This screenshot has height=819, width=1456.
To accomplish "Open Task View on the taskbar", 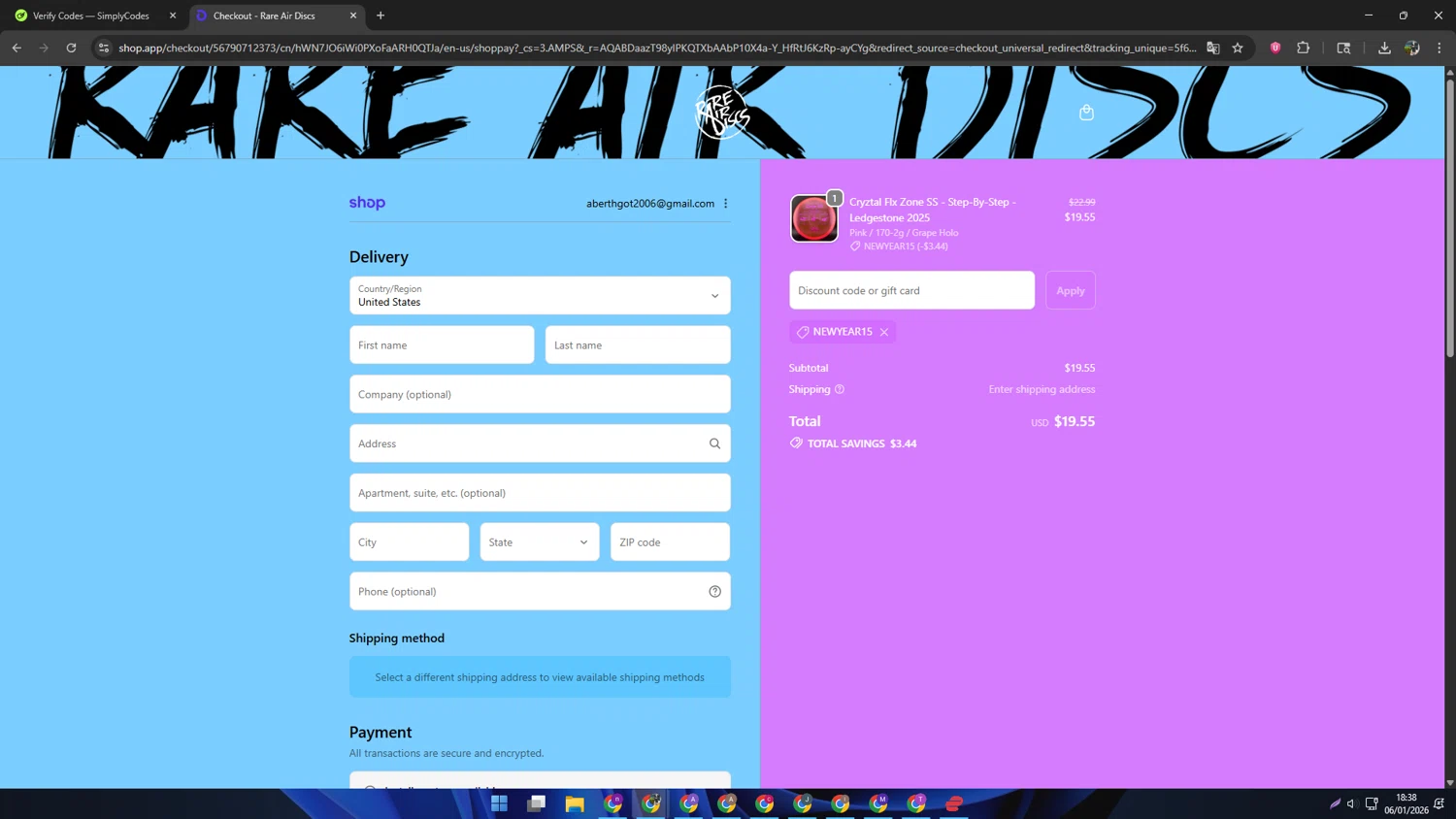I will (537, 803).
